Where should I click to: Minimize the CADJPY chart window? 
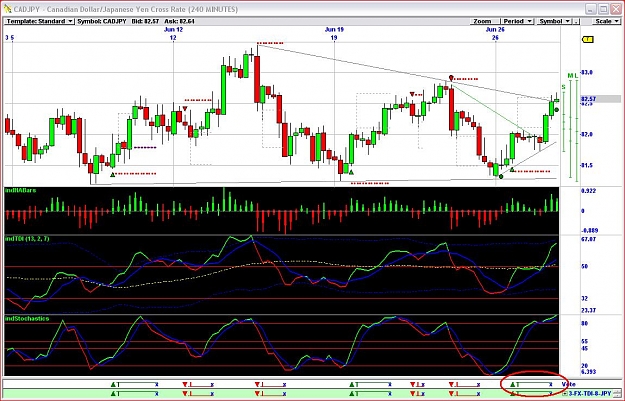pos(591,9)
